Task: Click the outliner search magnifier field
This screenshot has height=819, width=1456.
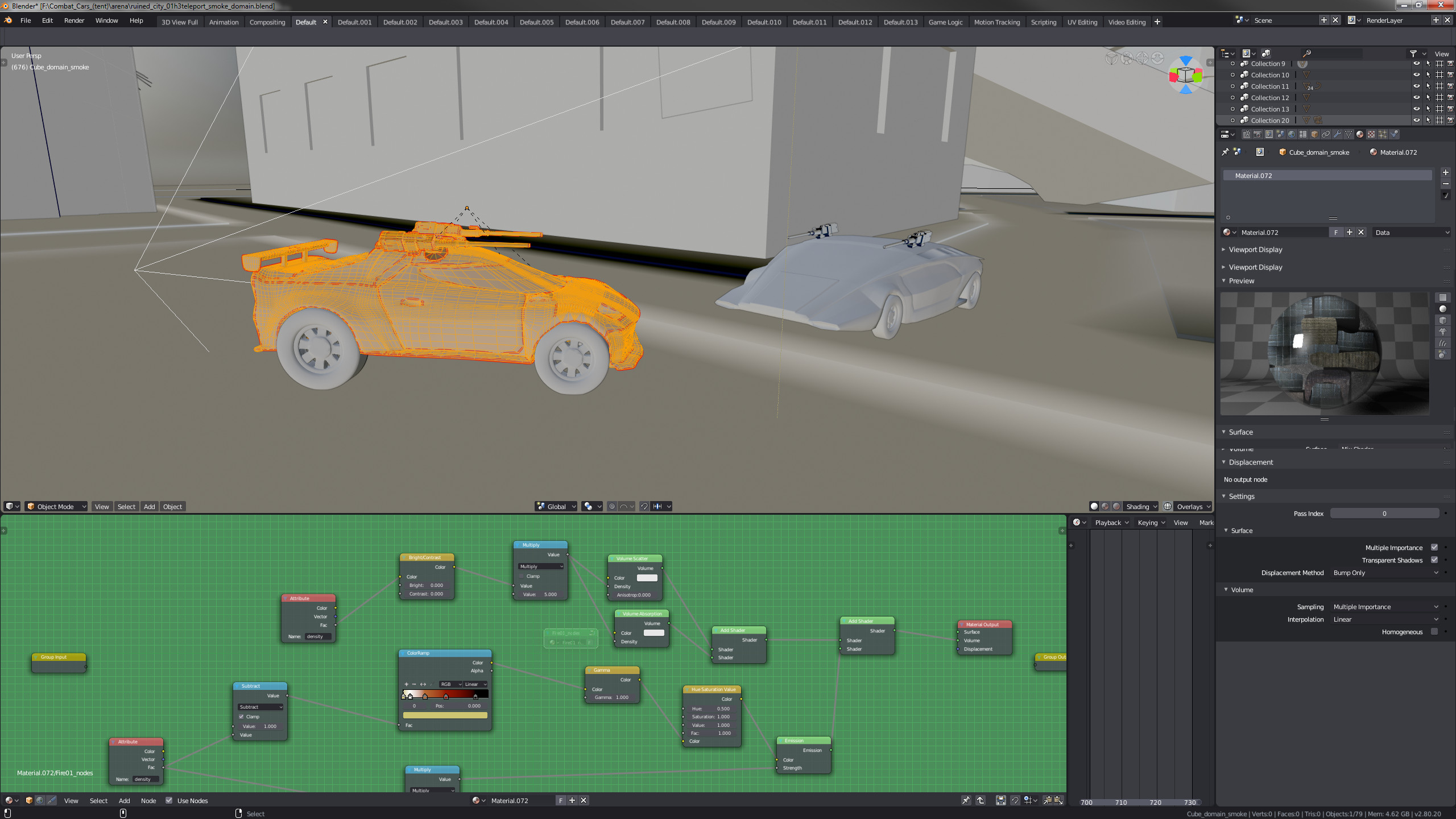Action: point(1331,53)
